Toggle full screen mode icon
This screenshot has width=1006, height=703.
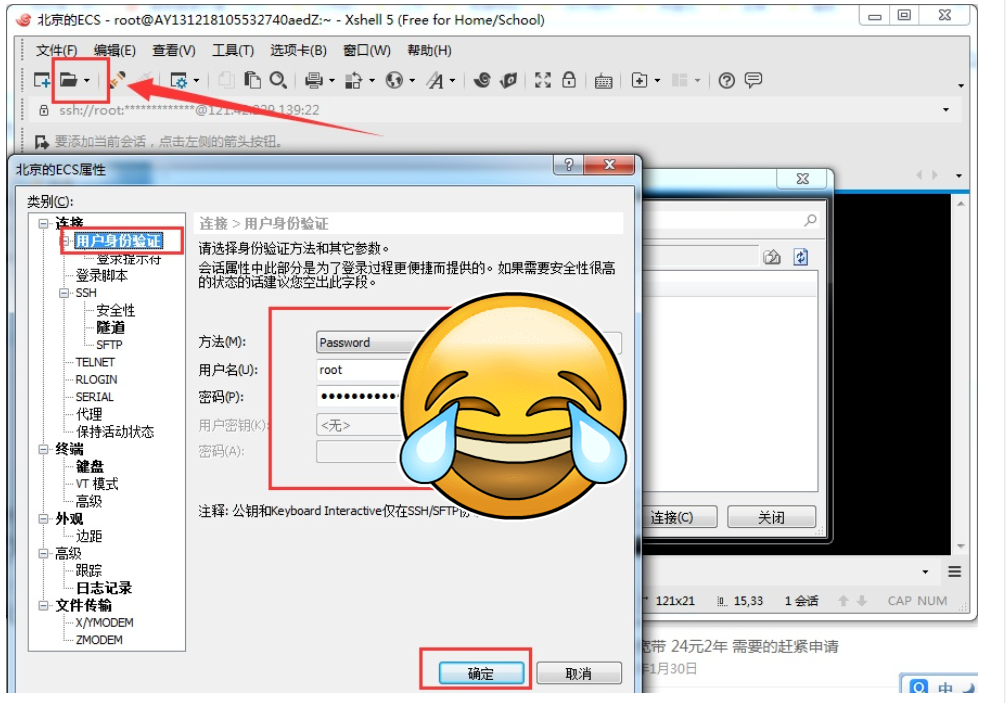click(x=543, y=80)
